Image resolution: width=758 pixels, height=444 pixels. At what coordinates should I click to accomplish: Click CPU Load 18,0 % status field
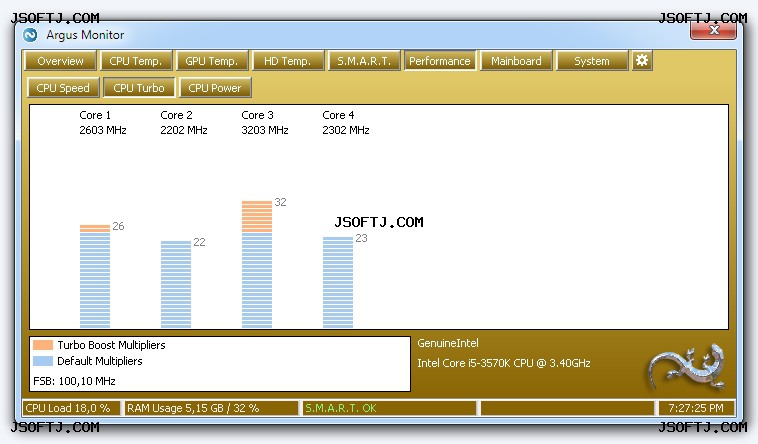pos(71,408)
